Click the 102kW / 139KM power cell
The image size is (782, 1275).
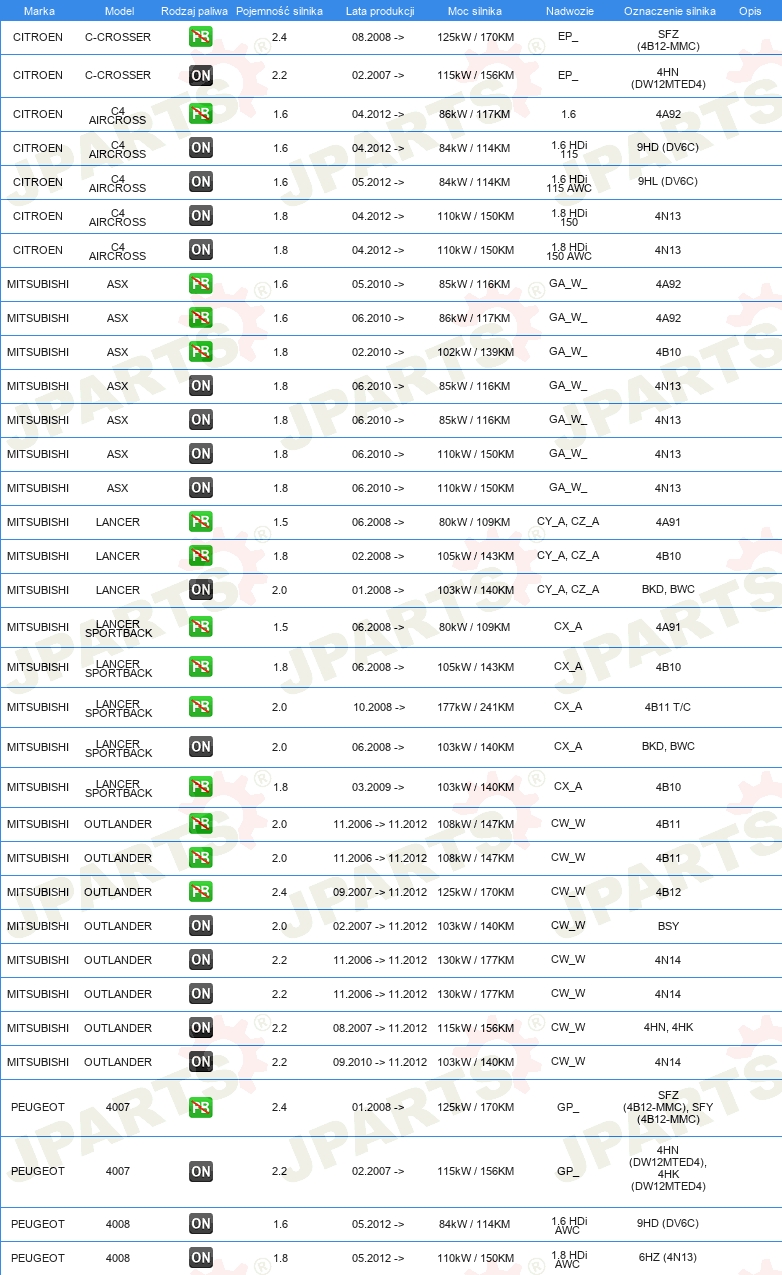(x=475, y=352)
